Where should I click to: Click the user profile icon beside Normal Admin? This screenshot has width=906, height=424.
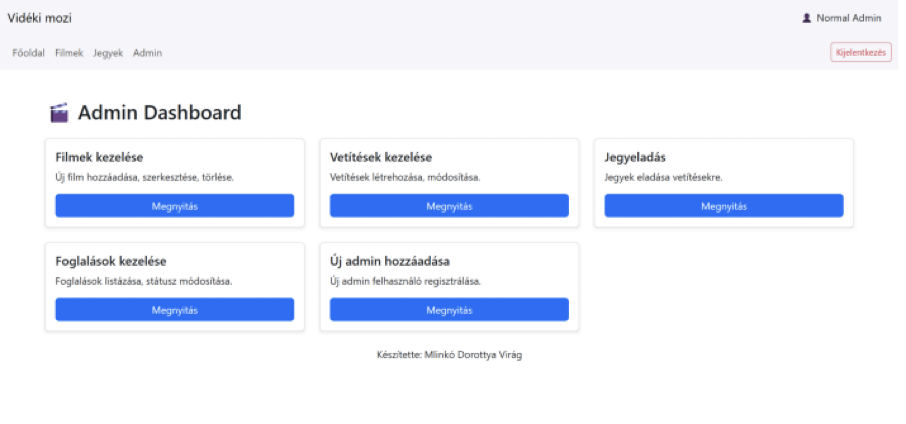coord(807,18)
